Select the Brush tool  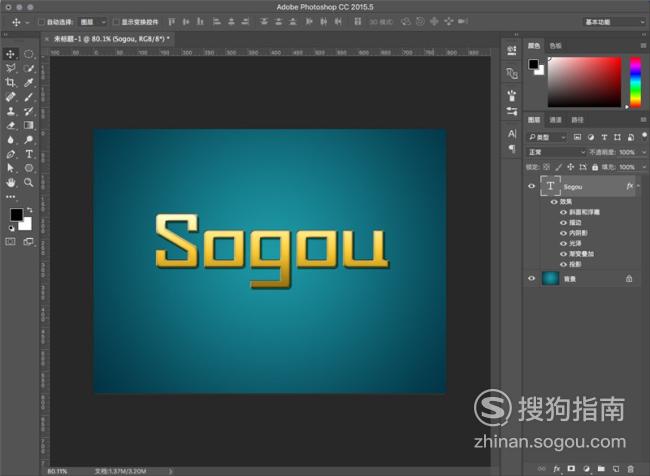point(28,97)
